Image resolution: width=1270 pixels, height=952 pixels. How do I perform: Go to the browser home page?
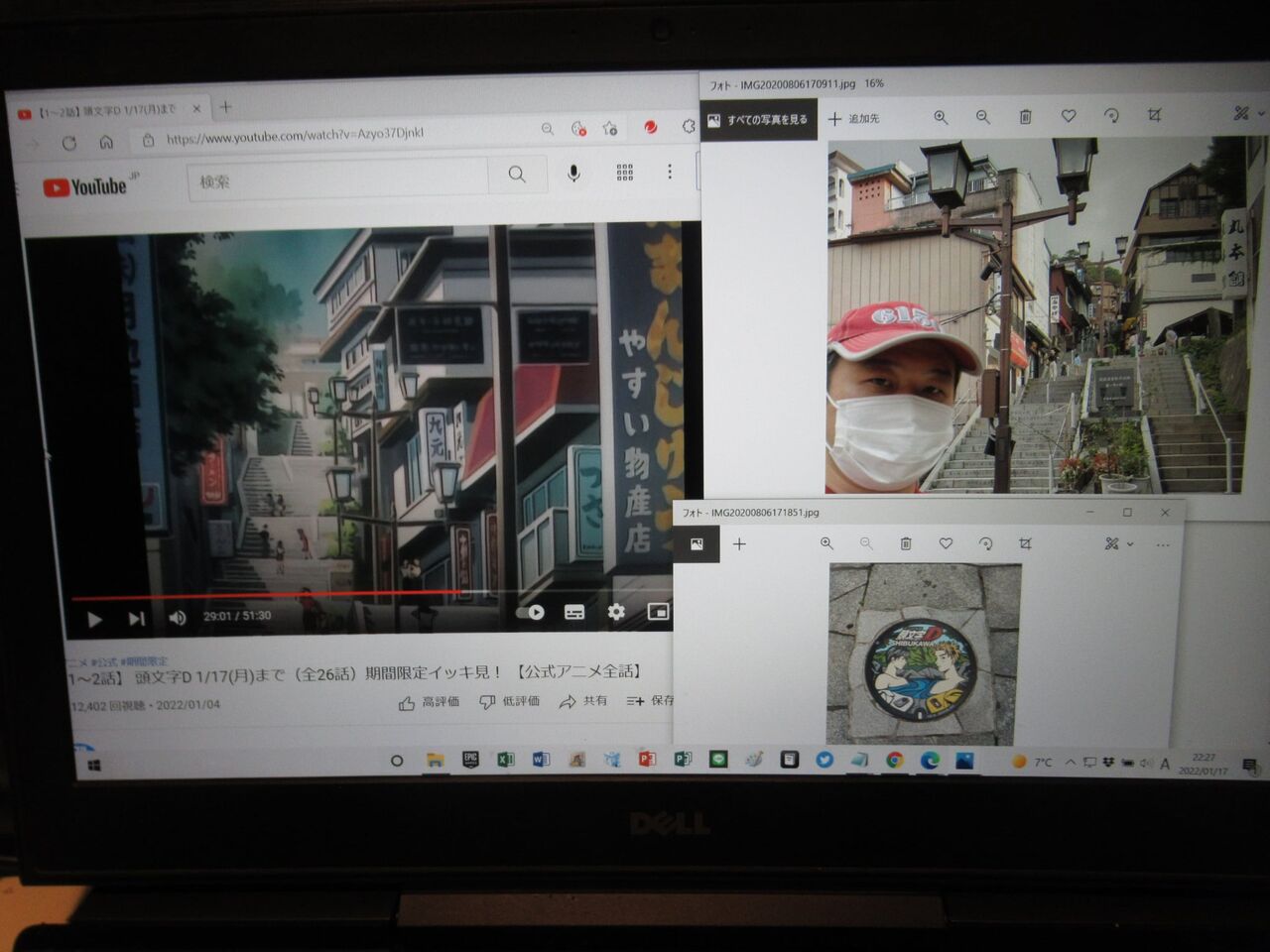point(106,142)
